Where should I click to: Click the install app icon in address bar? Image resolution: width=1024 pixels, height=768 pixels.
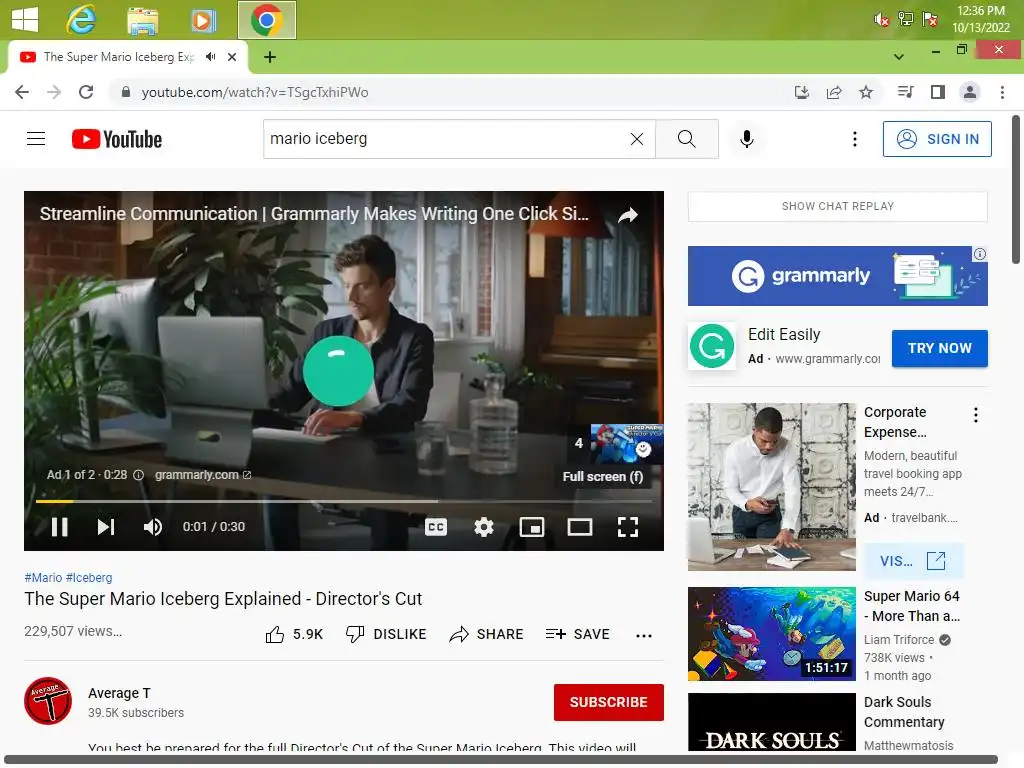(x=801, y=92)
